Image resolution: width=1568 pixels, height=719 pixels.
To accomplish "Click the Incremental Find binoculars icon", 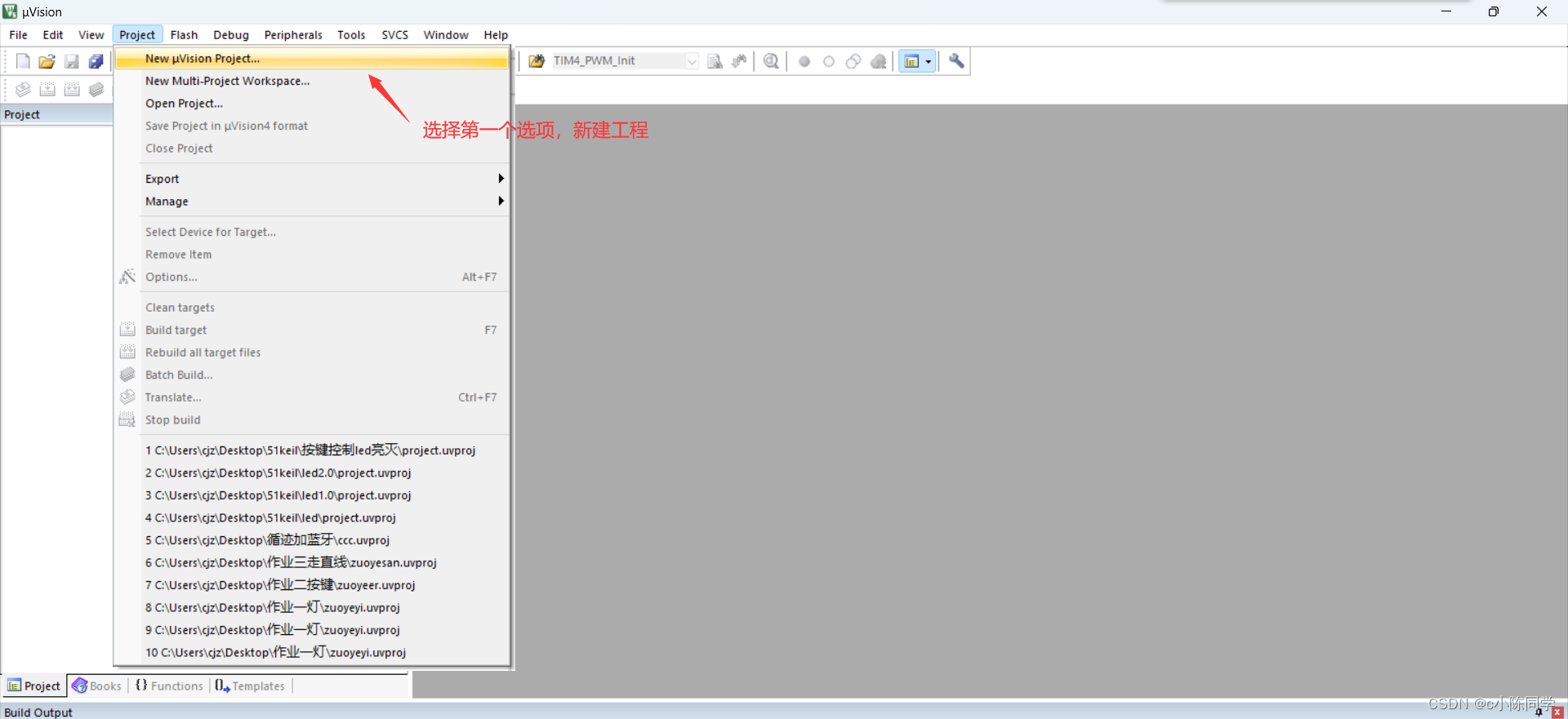I will [x=739, y=61].
